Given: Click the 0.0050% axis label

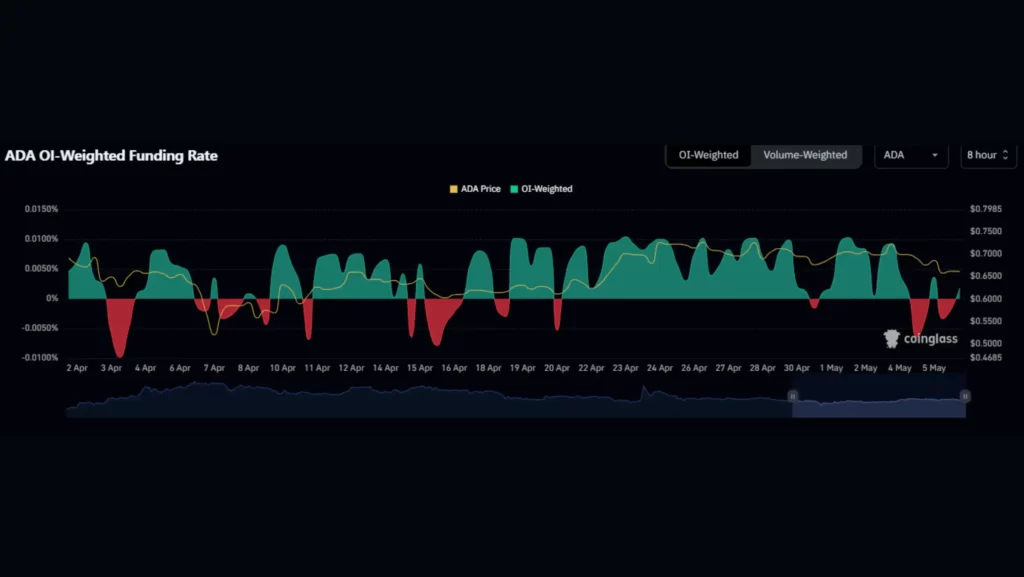Looking at the screenshot, I should click(41, 268).
